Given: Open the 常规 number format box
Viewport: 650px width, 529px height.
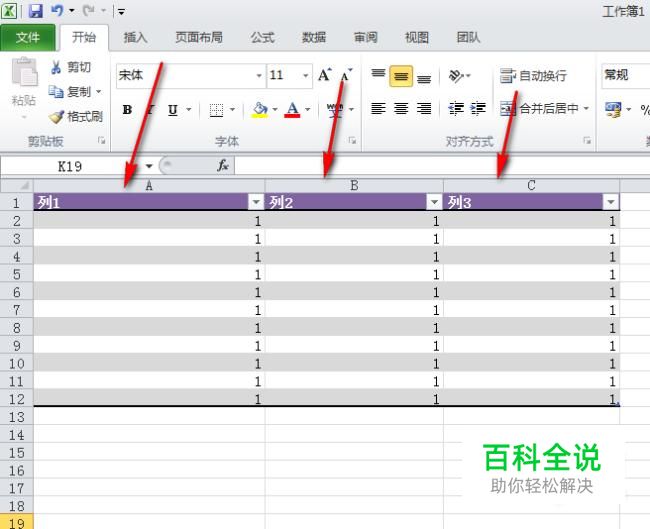Looking at the screenshot, I should point(625,75).
